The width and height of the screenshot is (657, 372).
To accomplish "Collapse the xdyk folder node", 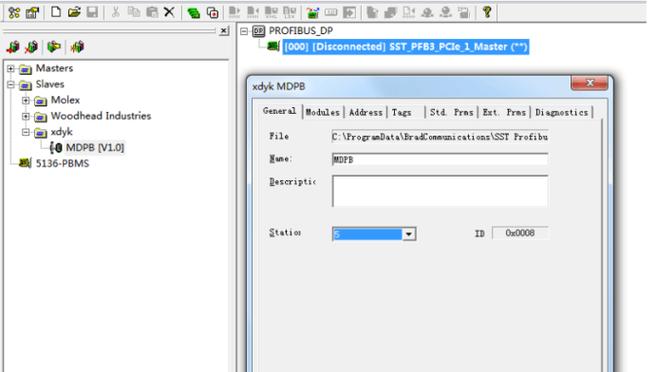I will pos(26,132).
